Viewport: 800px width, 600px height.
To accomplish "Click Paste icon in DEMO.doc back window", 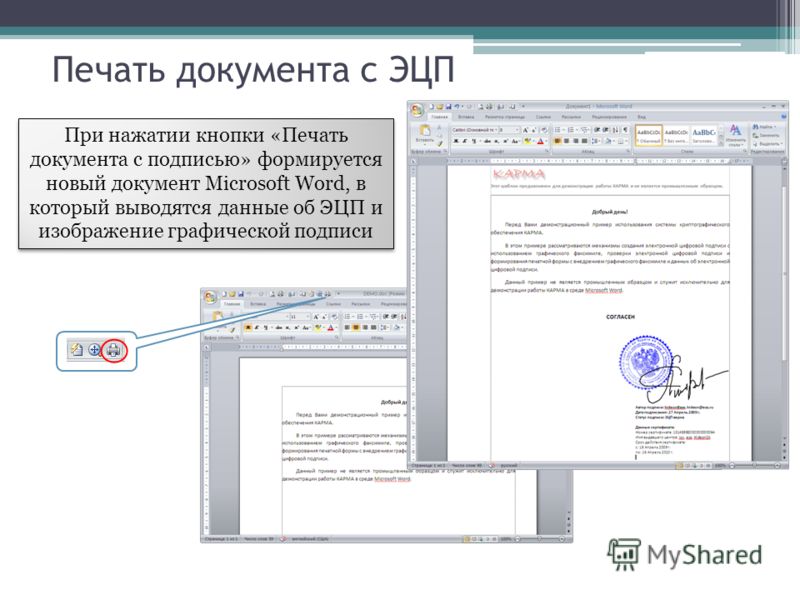I will pyautogui.click(x=217, y=317).
